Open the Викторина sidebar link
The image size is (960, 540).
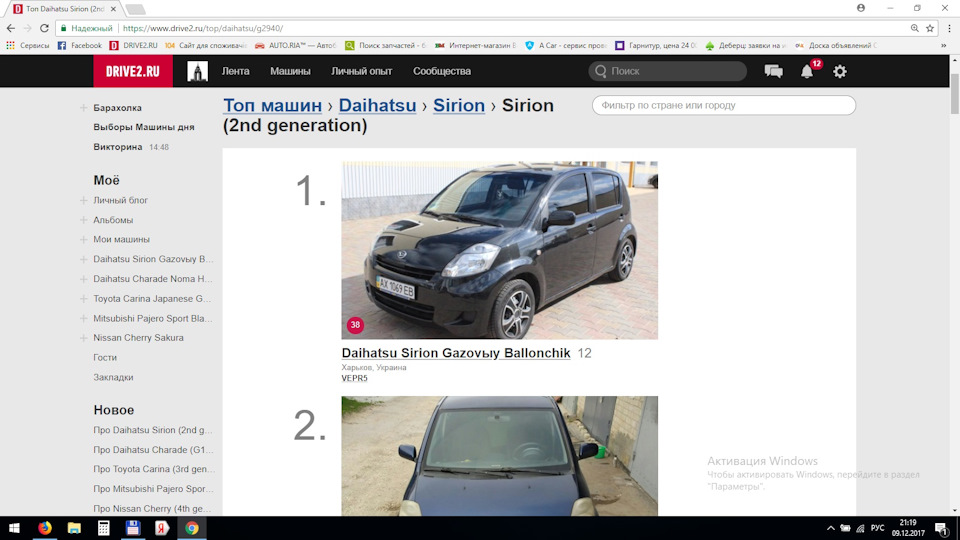118,147
